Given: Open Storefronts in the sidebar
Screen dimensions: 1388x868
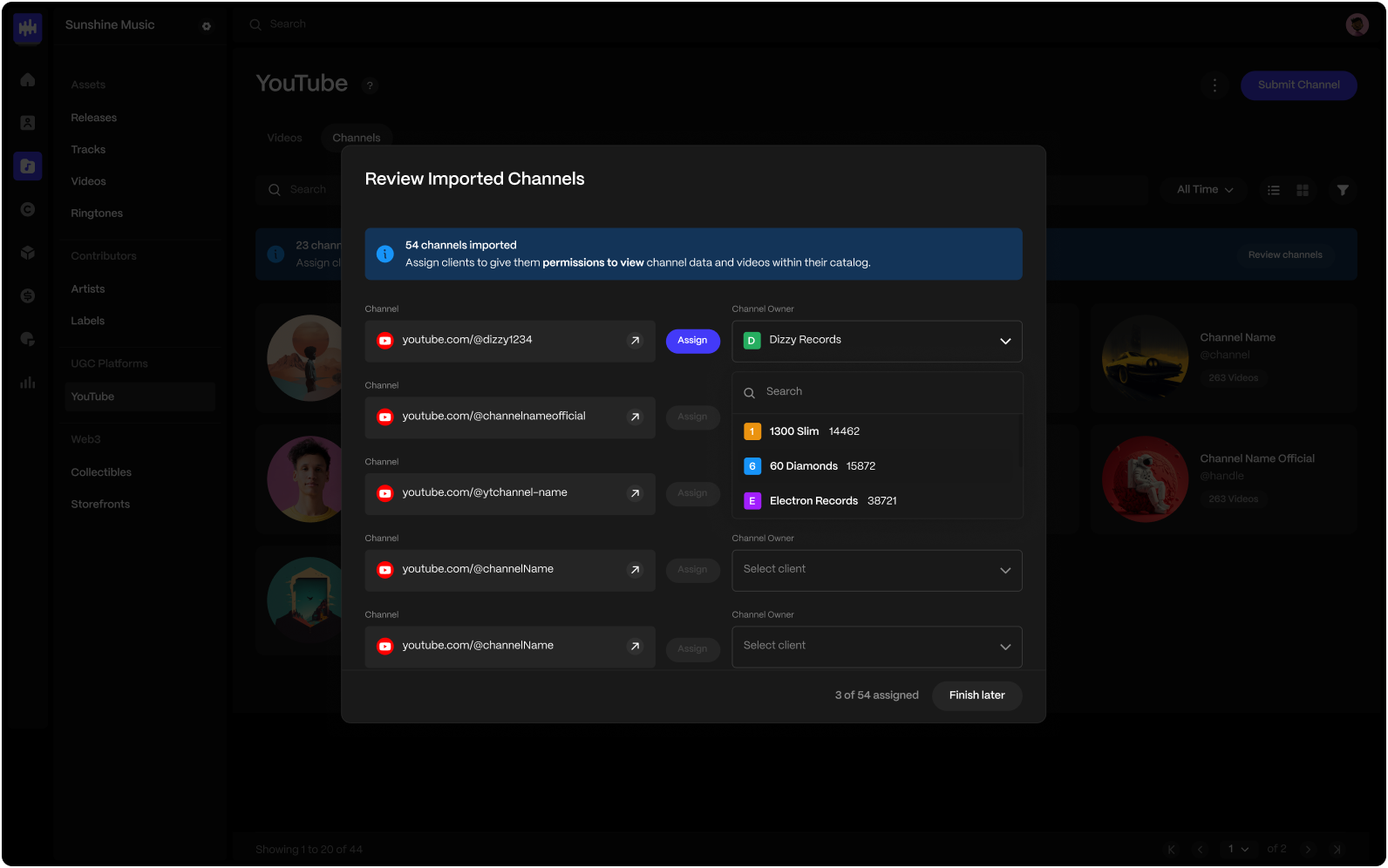Looking at the screenshot, I should (100, 505).
